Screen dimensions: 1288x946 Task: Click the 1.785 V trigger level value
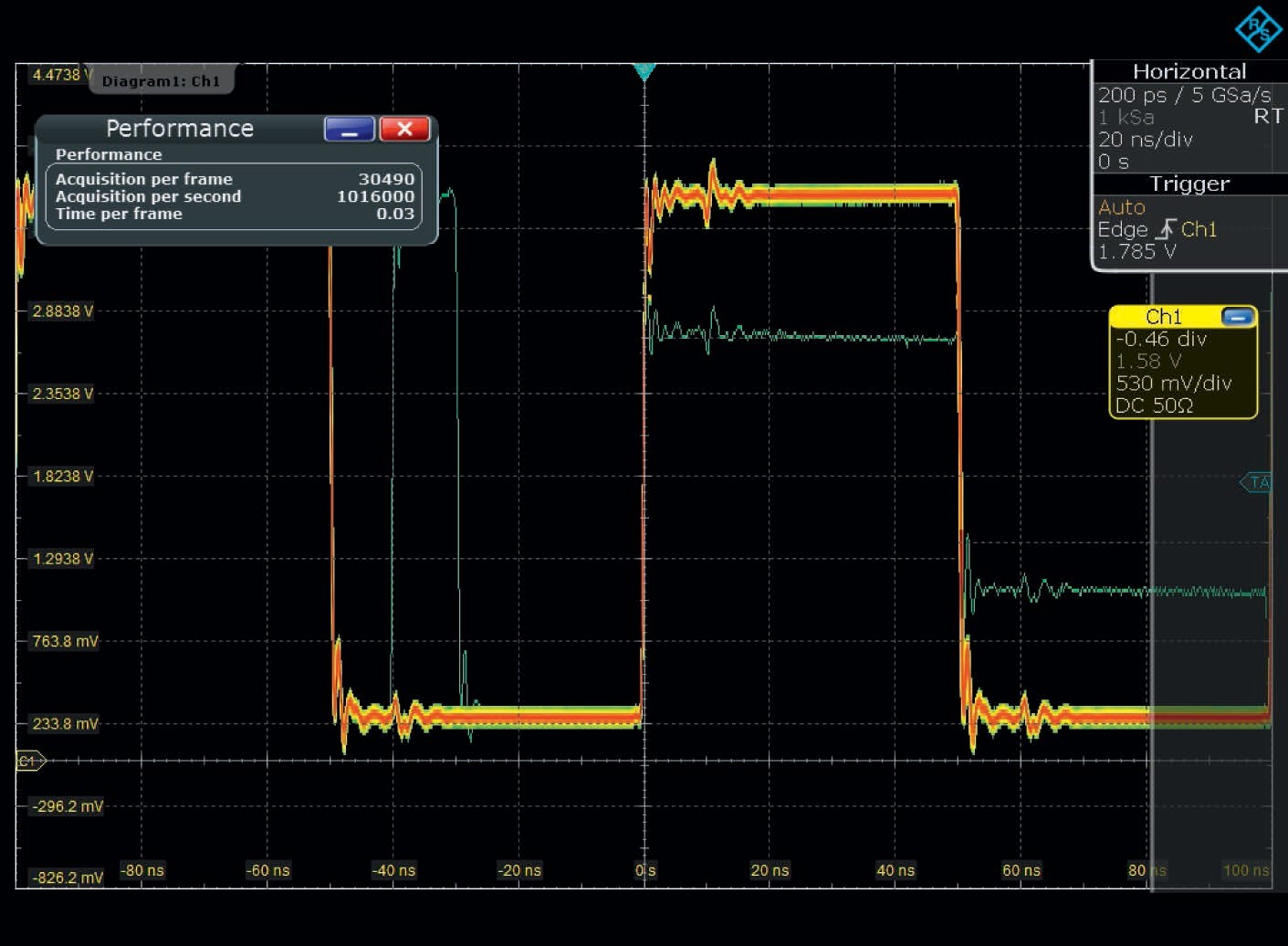coord(1136,251)
